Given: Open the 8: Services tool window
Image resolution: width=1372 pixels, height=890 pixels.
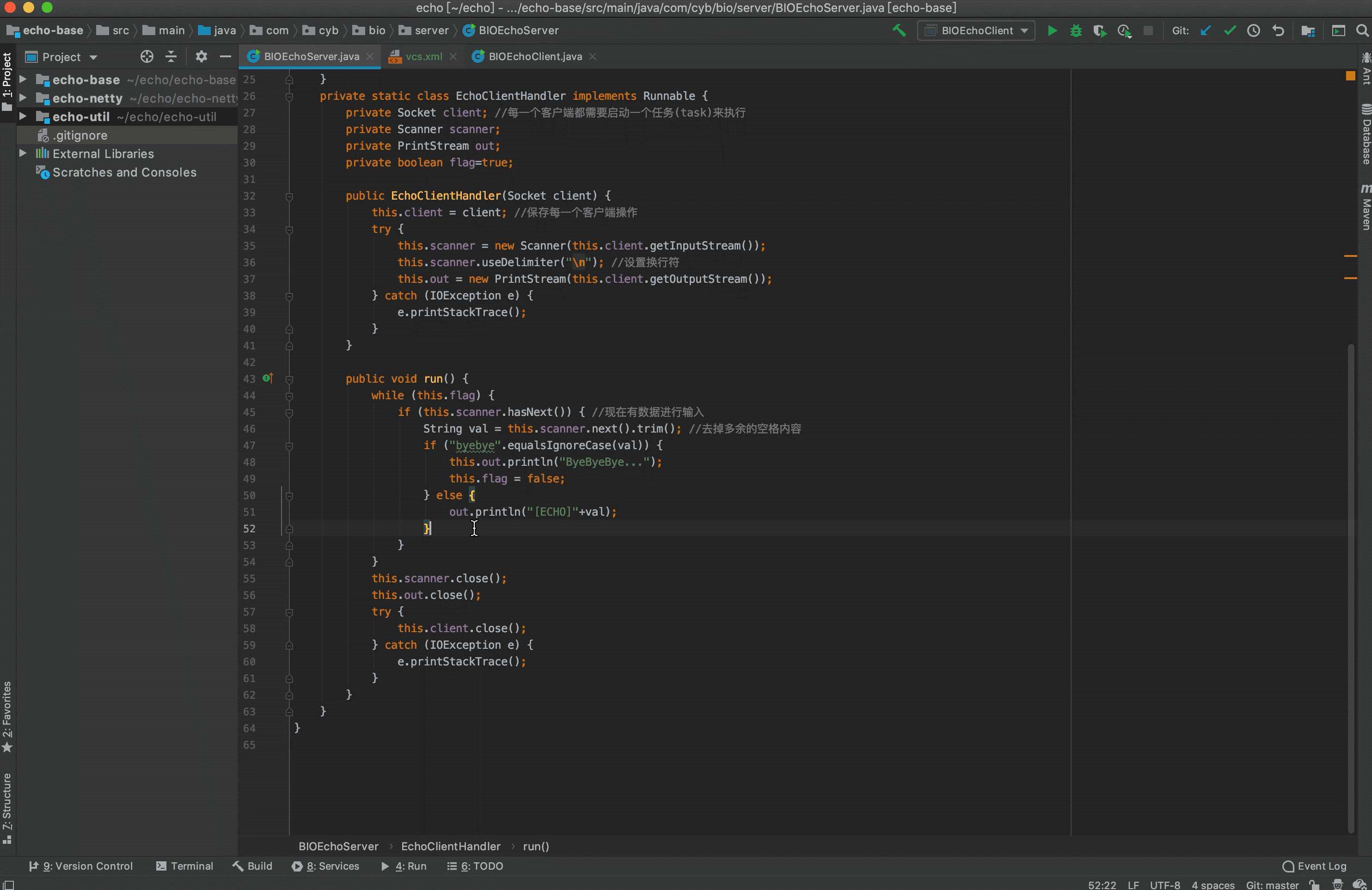Looking at the screenshot, I should (x=326, y=866).
